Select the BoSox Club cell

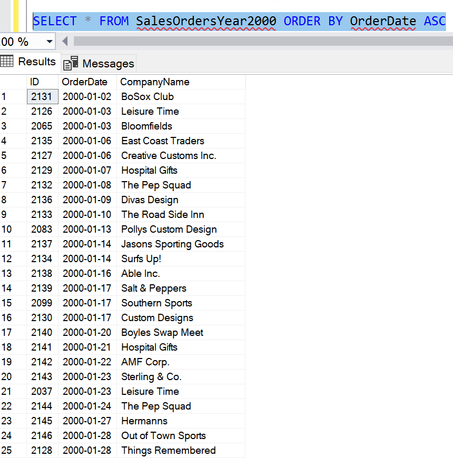click(x=181, y=97)
